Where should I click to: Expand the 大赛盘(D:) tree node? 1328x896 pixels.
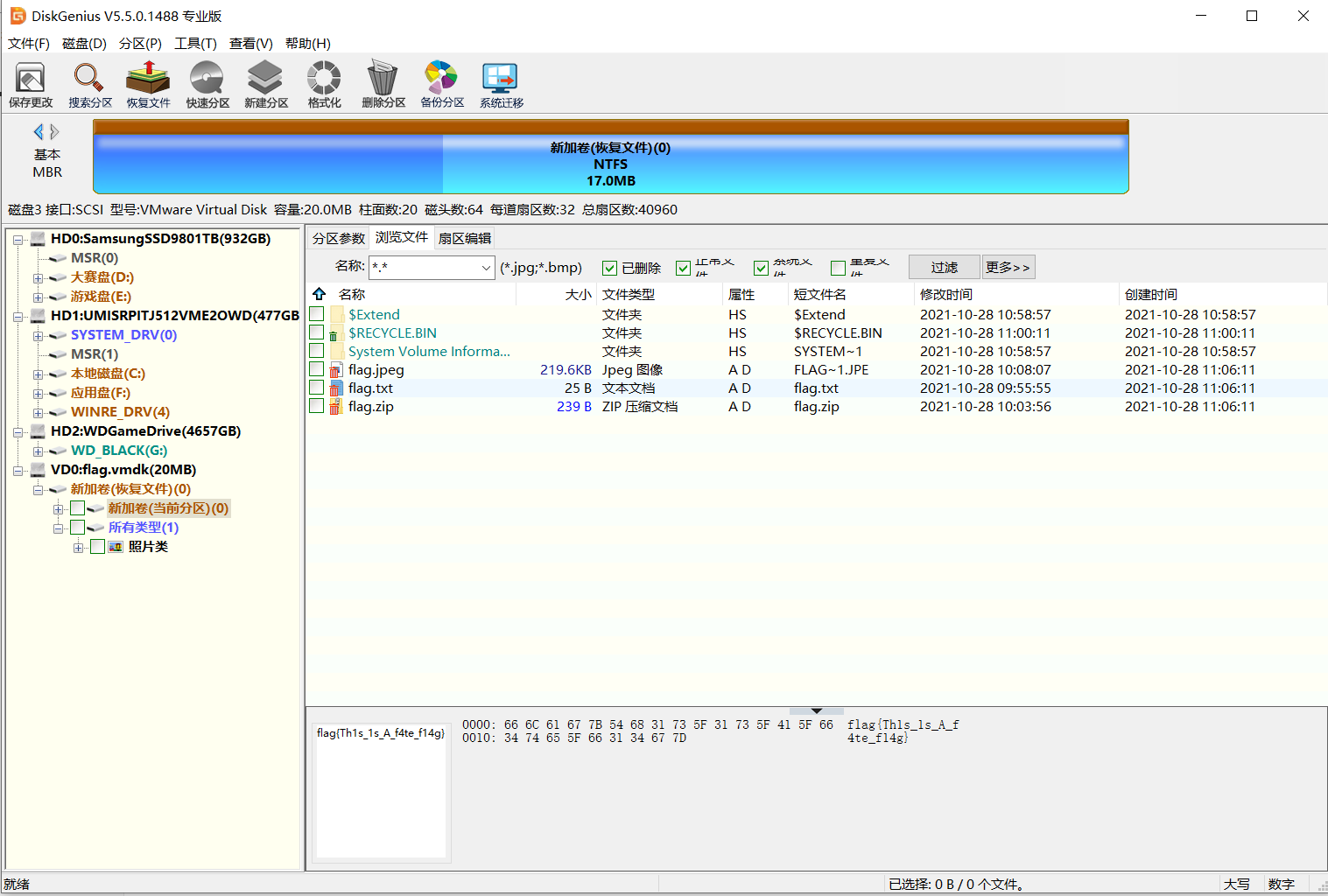pos(39,278)
